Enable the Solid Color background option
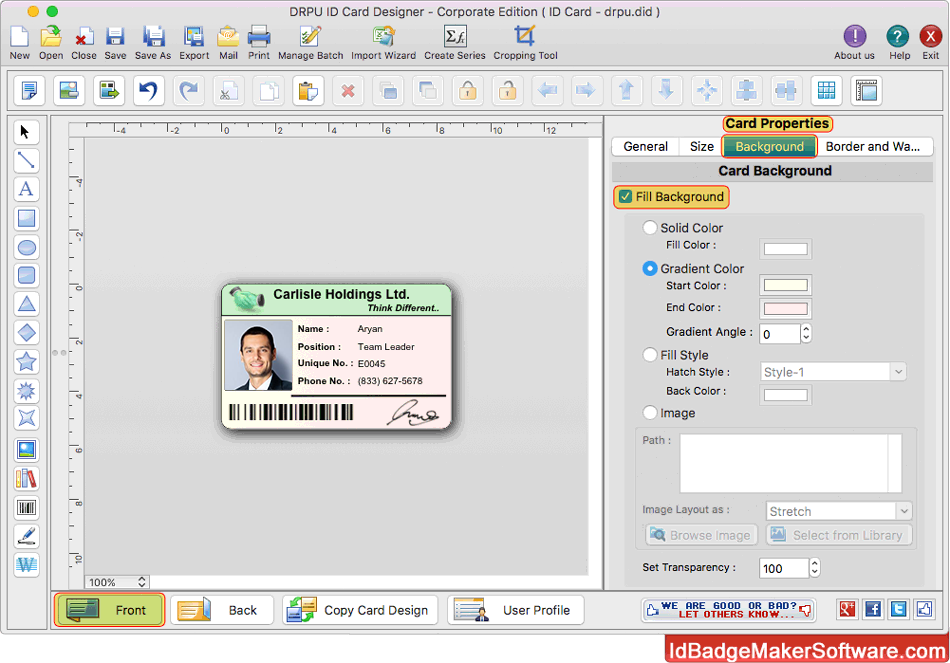The image size is (950, 663). (x=650, y=227)
